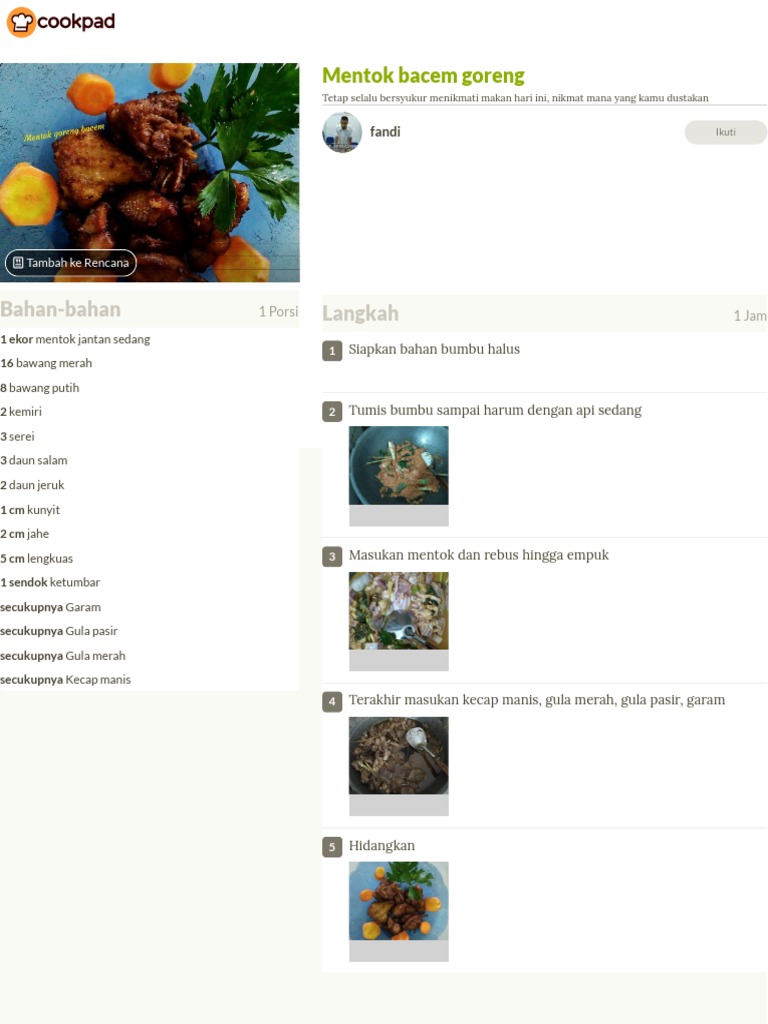This screenshot has width=768, height=1024.
Task: Click the '1 Porsi' serving label
Action: point(278,312)
